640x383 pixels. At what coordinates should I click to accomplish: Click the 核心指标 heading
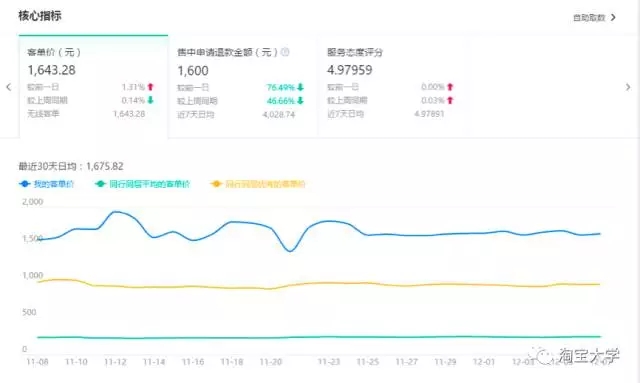coord(40,16)
